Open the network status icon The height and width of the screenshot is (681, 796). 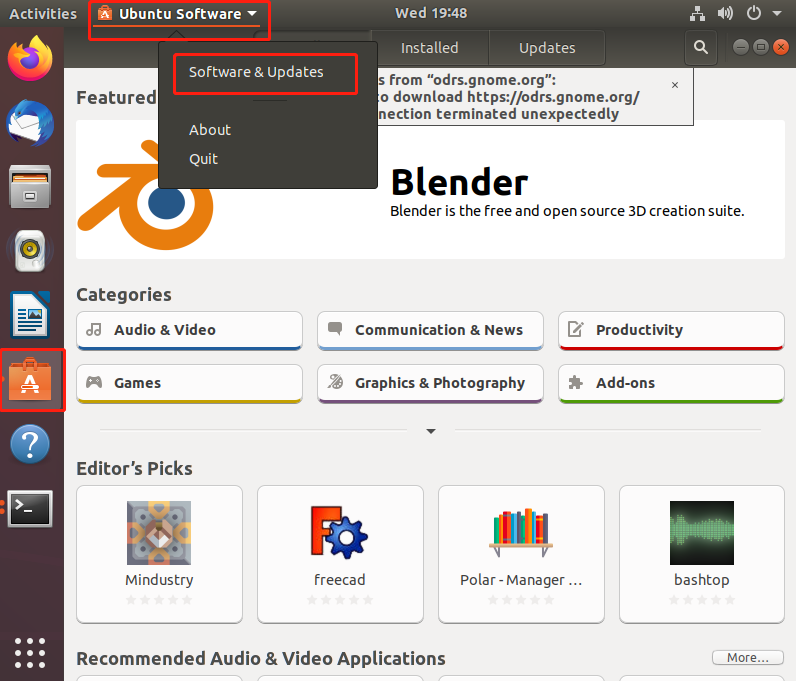coord(698,13)
